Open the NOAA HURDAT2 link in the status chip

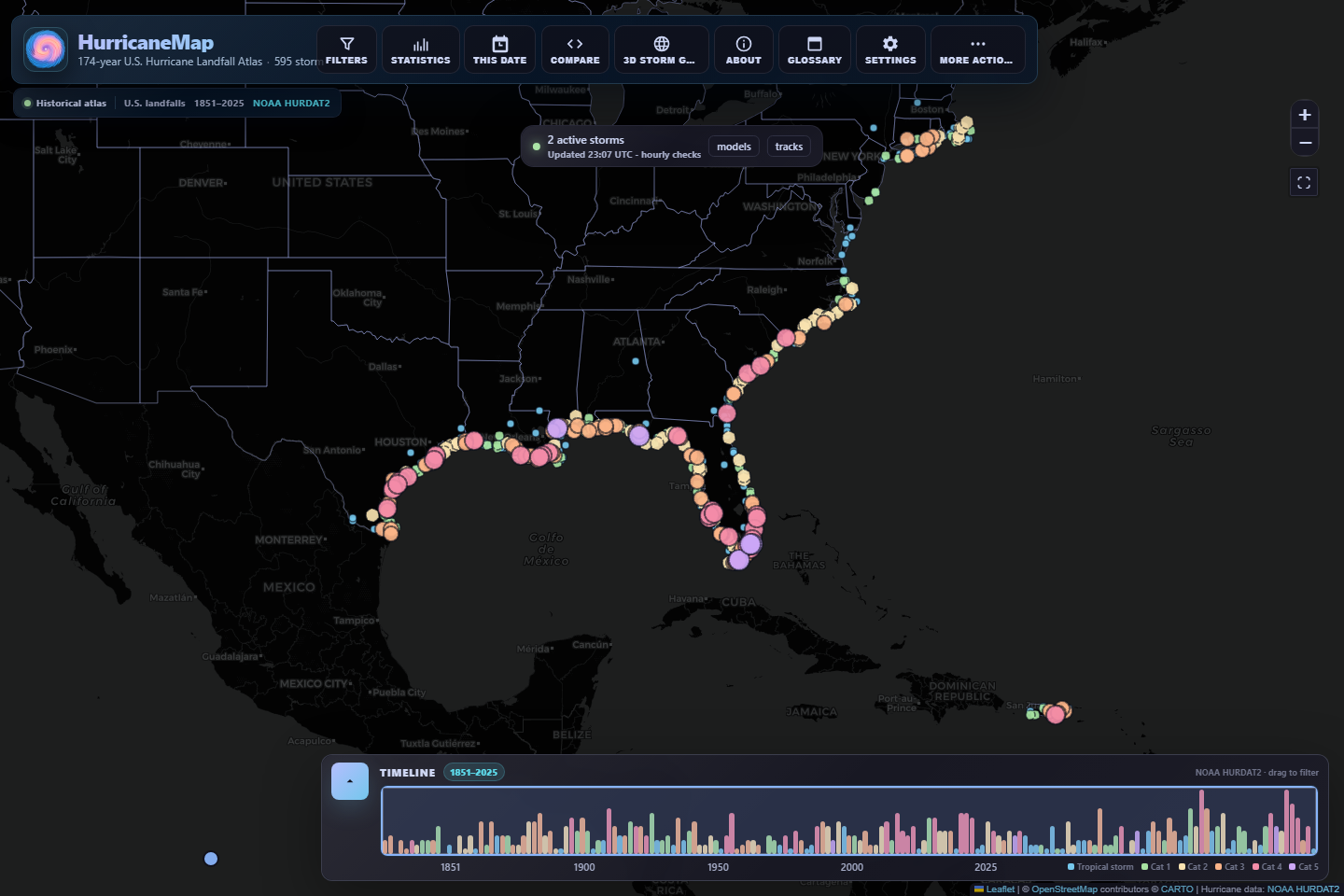click(x=291, y=104)
